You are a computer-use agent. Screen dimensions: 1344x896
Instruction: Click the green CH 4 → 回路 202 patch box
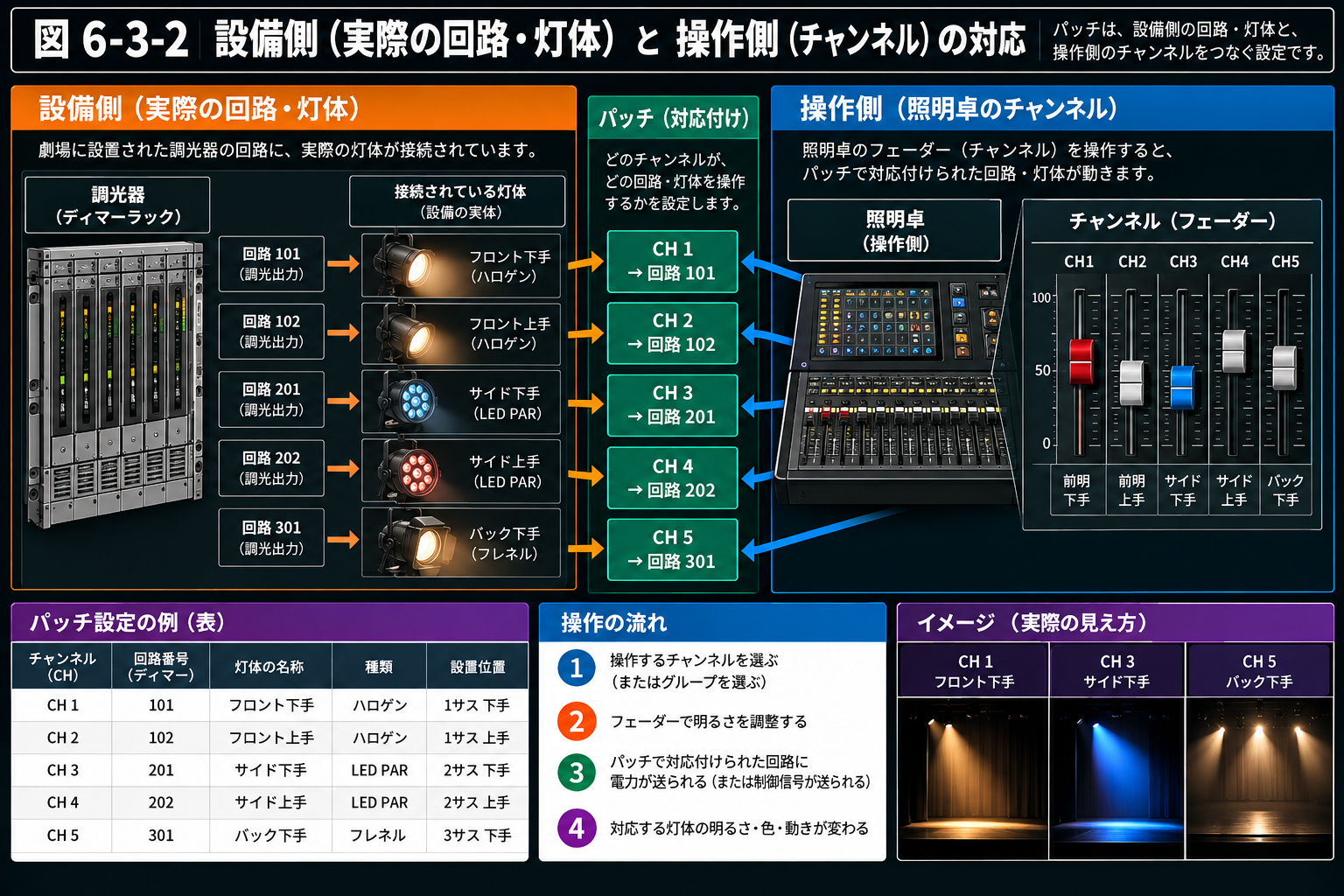pos(672,478)
